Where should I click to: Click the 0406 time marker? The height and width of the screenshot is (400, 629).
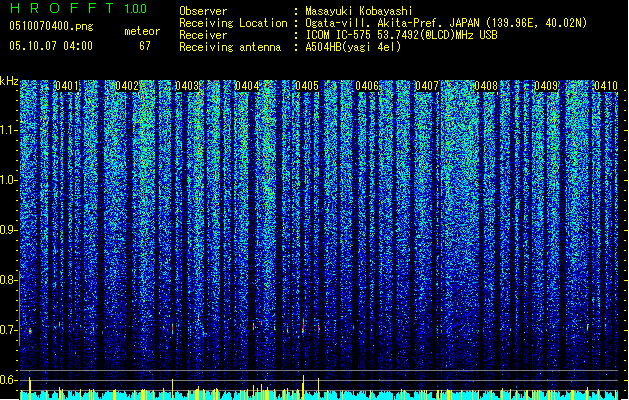[x=367, y=86]
